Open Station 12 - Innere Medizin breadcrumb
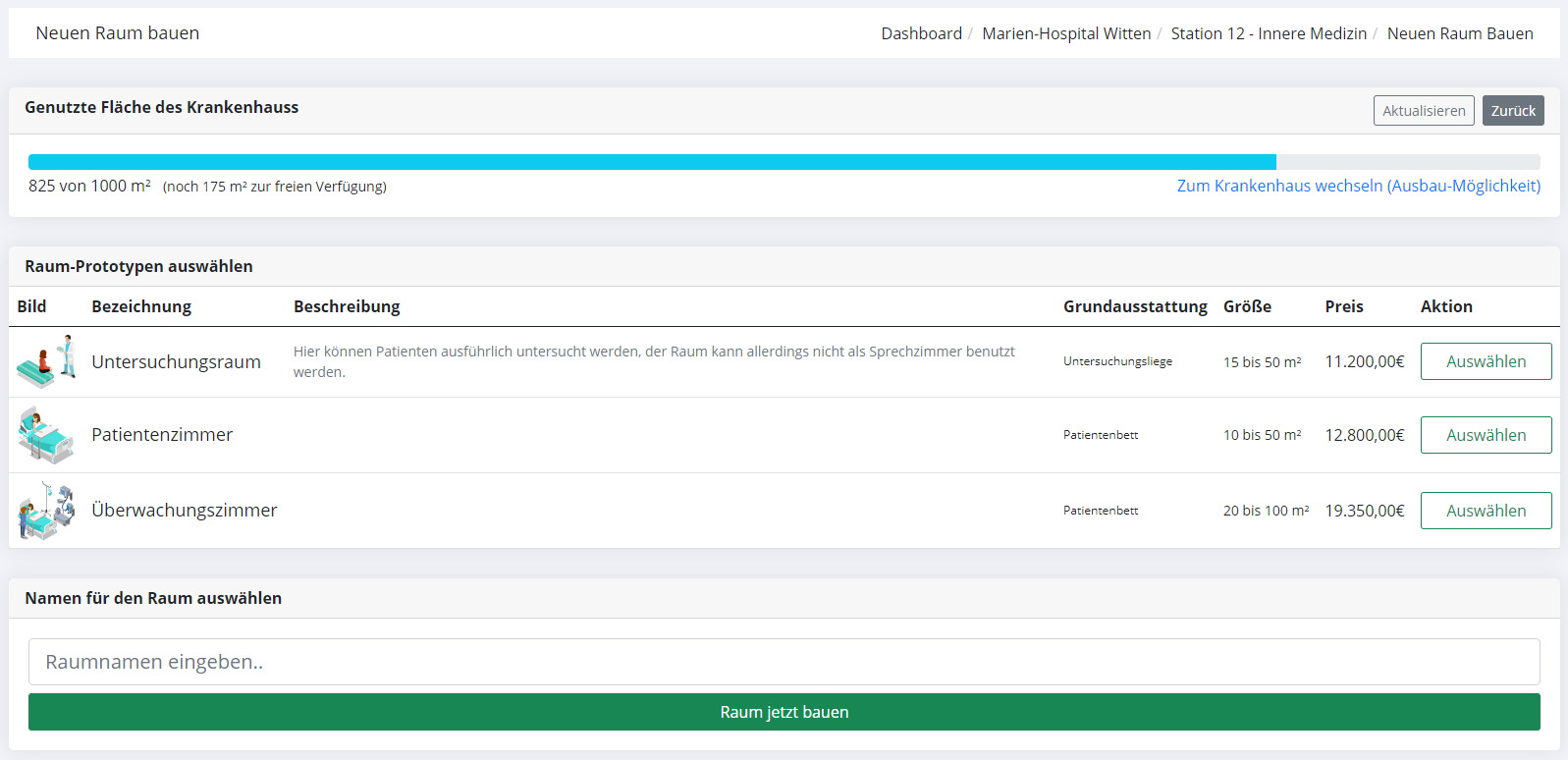The height and width of the screenshot is (760, 1568). (1269, 33)
